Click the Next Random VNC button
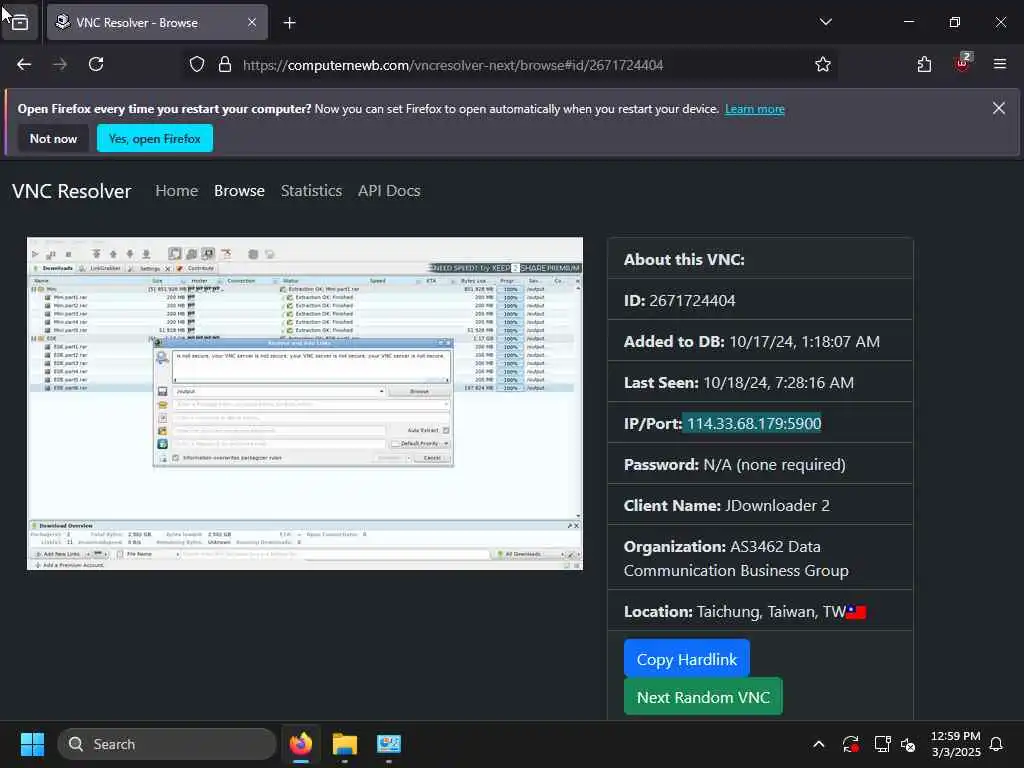Viewport: 1024px width, 768px height. pyautogui.click(x=703, y=697)
